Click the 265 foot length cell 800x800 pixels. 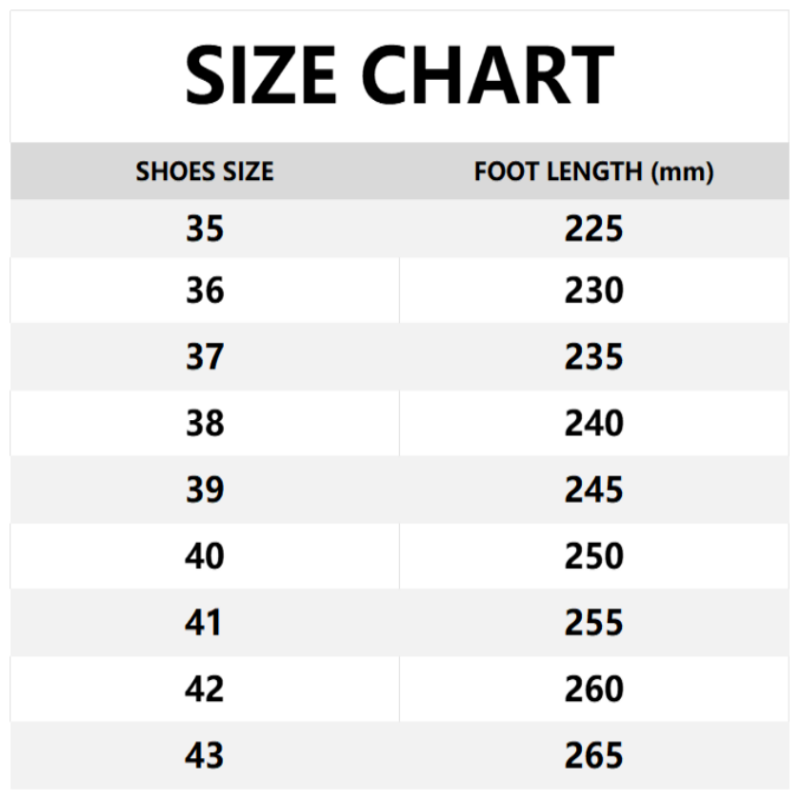(594, 755)
